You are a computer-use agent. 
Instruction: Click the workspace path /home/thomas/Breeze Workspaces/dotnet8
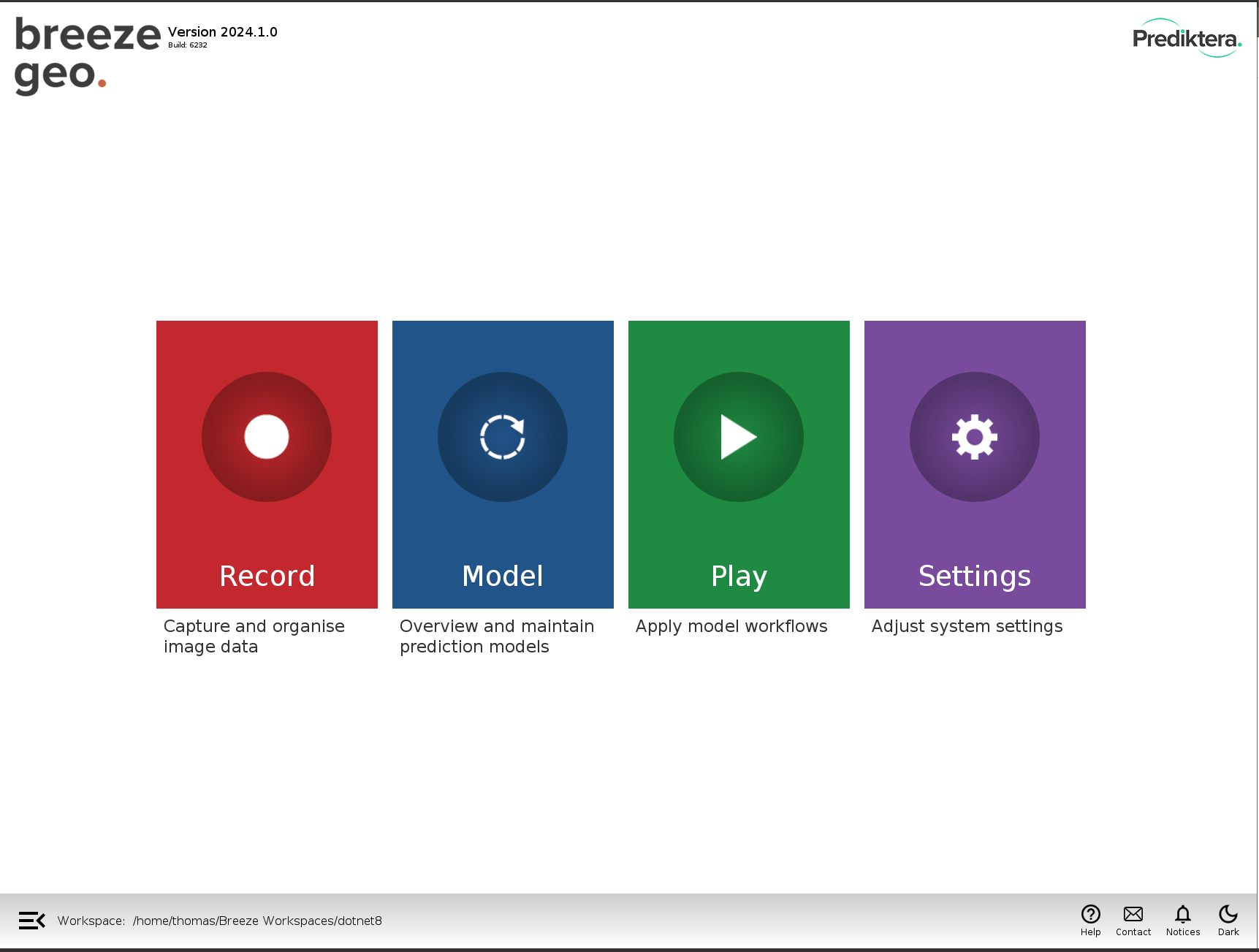click(257, 921)
